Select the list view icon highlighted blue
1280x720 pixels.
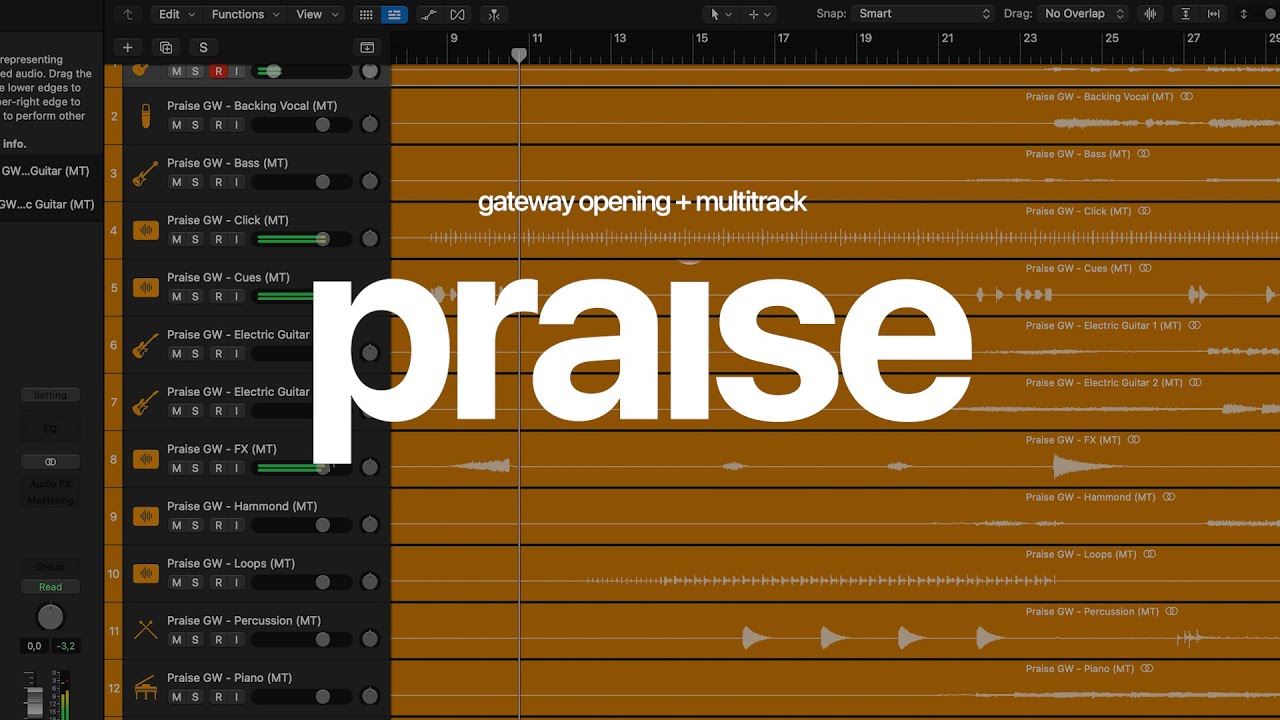click(394, 14)
